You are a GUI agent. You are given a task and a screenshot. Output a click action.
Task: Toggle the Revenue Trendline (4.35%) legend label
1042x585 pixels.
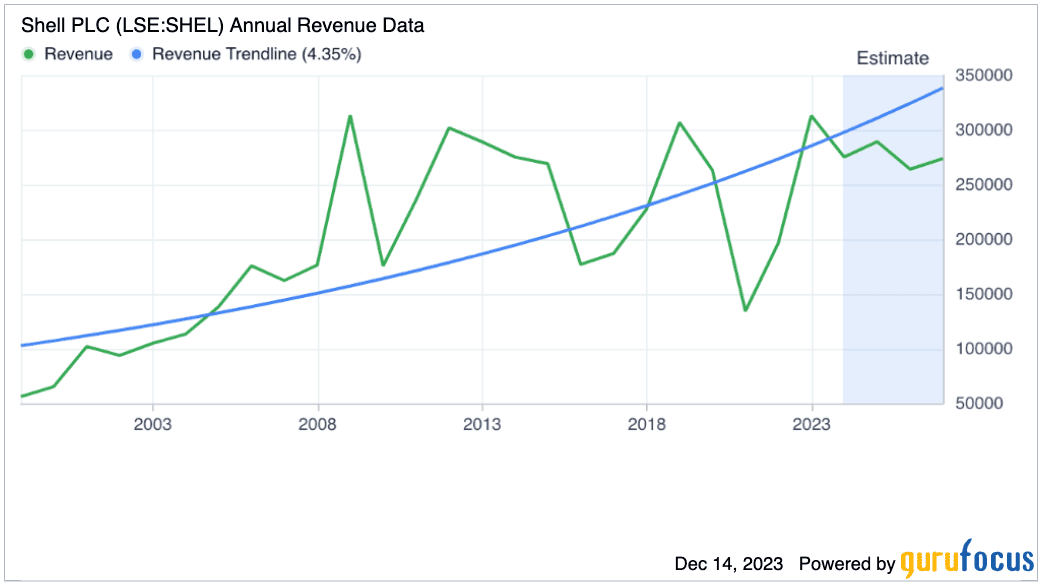(256, 54)
